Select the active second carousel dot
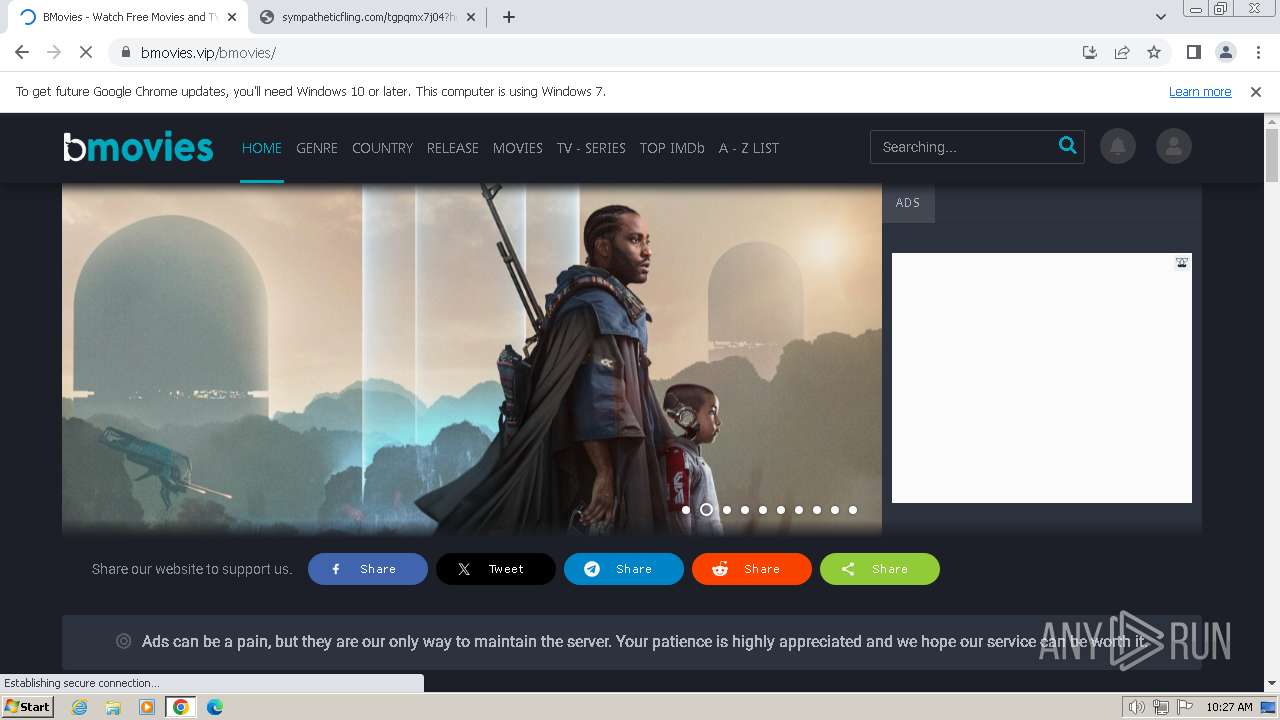This screenshot has height=720, width=1280. (x=706, y=510)
